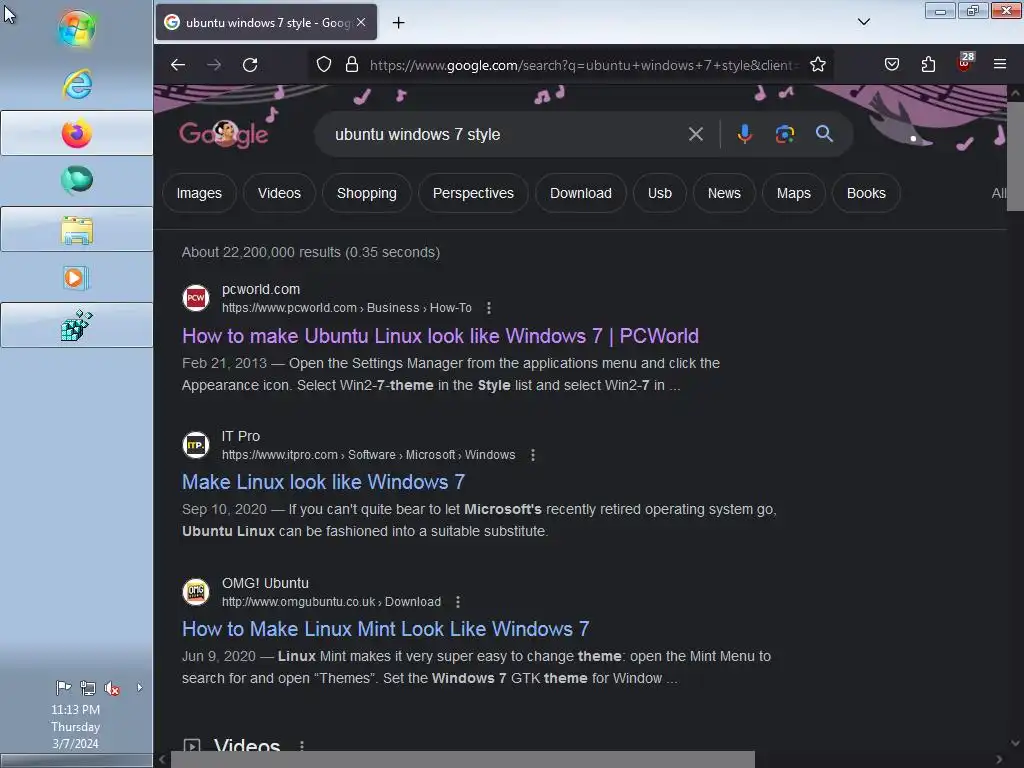1024x768 pixels.
Task: Bookmark this page with the star icon
Action: click(x=818, y=65)
